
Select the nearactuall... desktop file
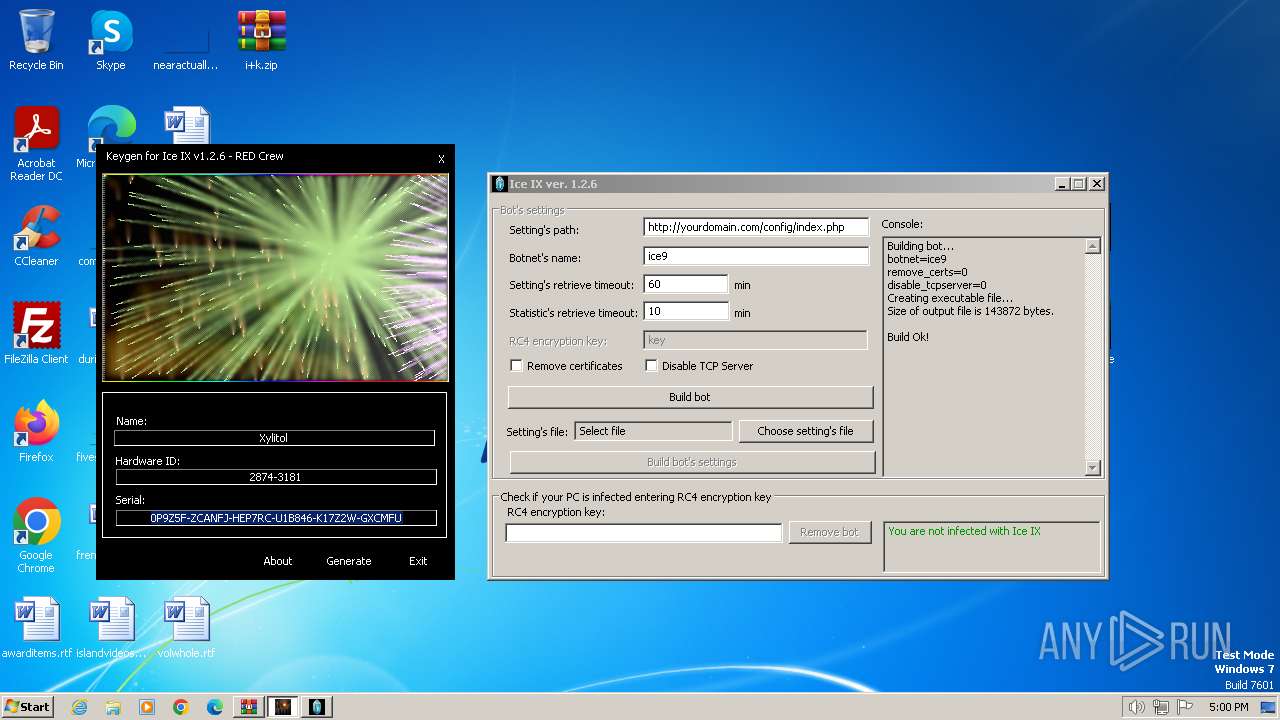click(185, 42)
